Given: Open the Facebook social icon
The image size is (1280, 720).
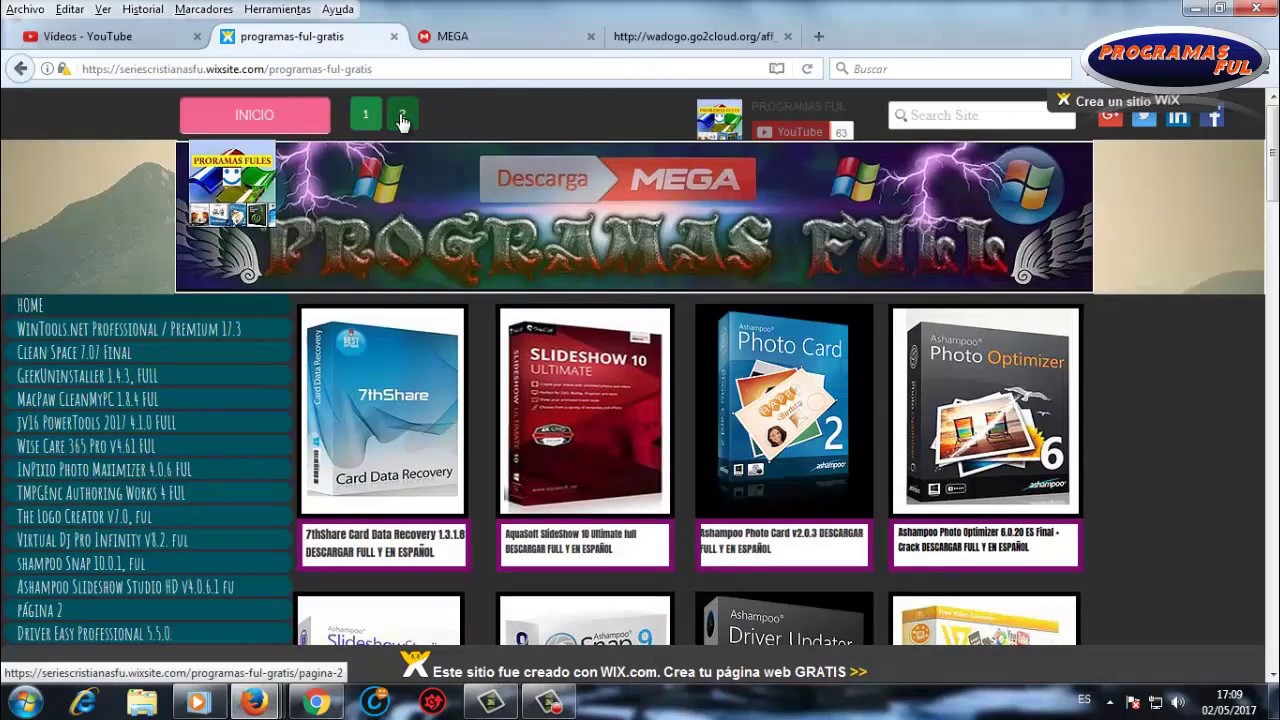Looking at the screenshot, I should [x=1212, y=117].
